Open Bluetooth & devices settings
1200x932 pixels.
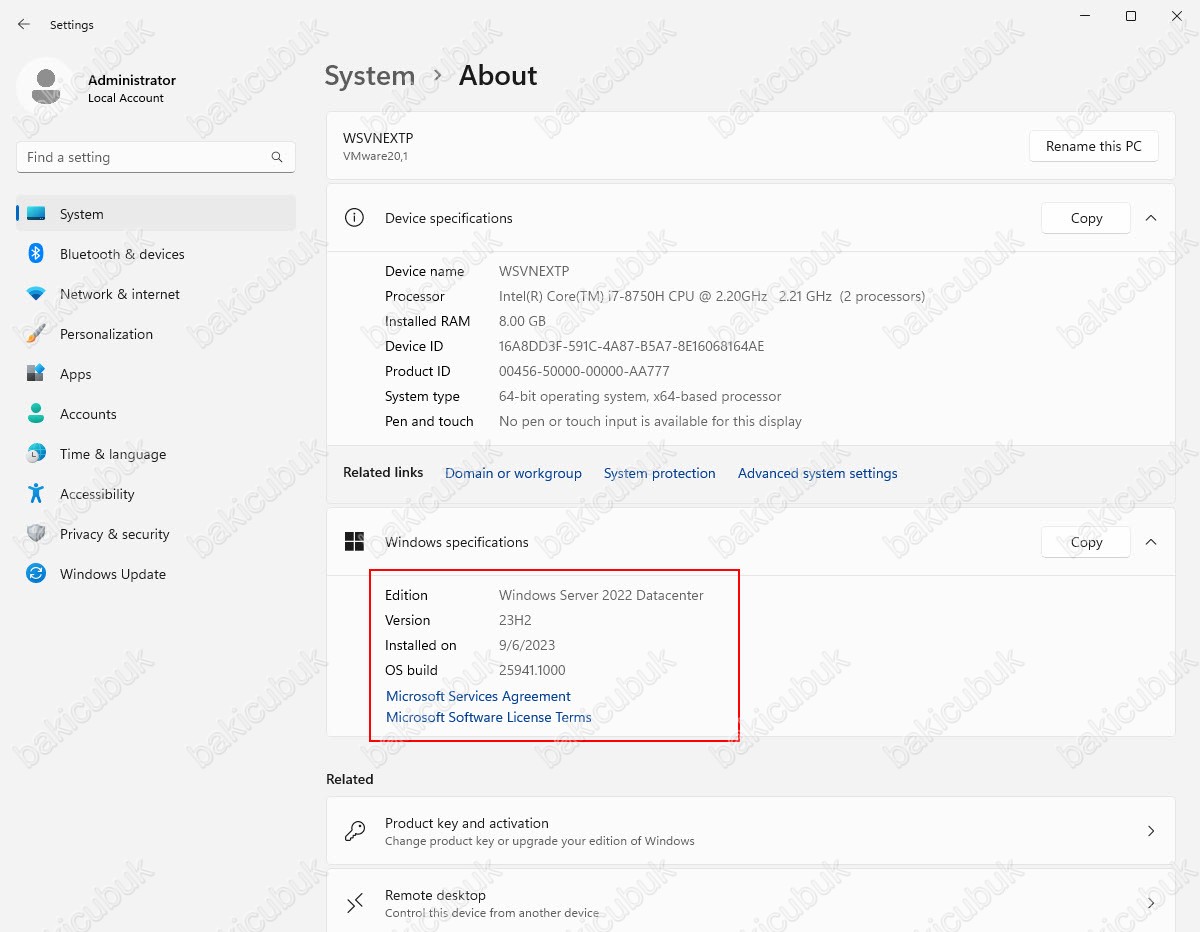(x=156, y=254)
